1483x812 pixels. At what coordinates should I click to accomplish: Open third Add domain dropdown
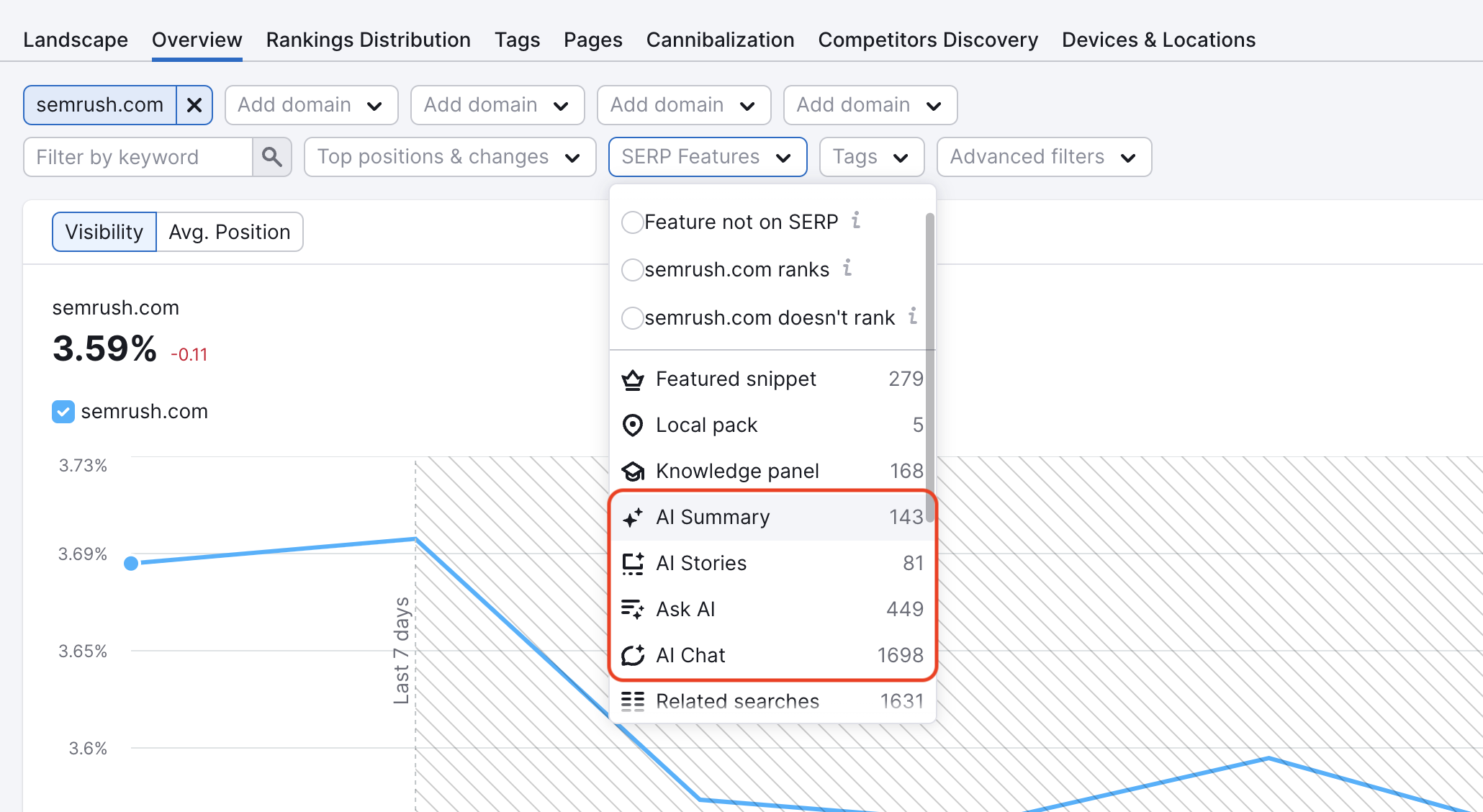pyautogui.click(x=684, y=105)
